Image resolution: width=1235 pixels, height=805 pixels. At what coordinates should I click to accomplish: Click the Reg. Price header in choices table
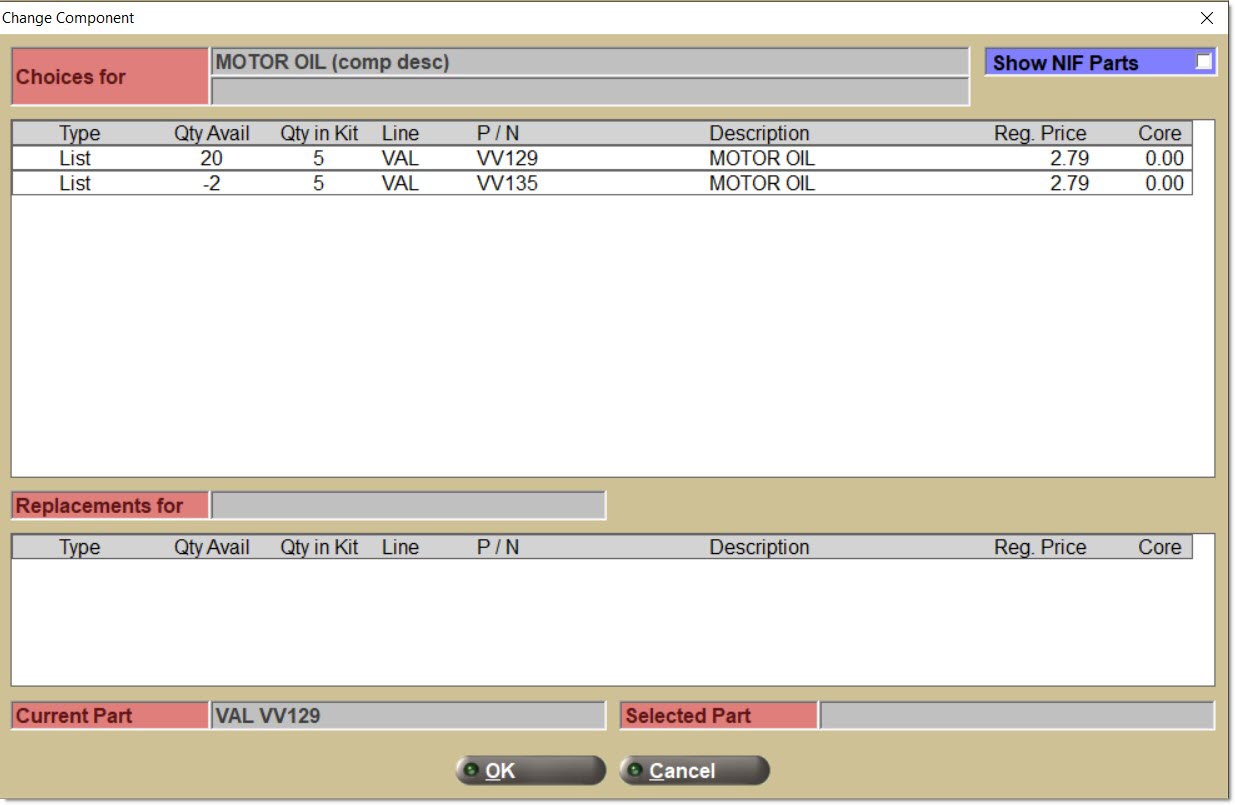(1040, 133)
